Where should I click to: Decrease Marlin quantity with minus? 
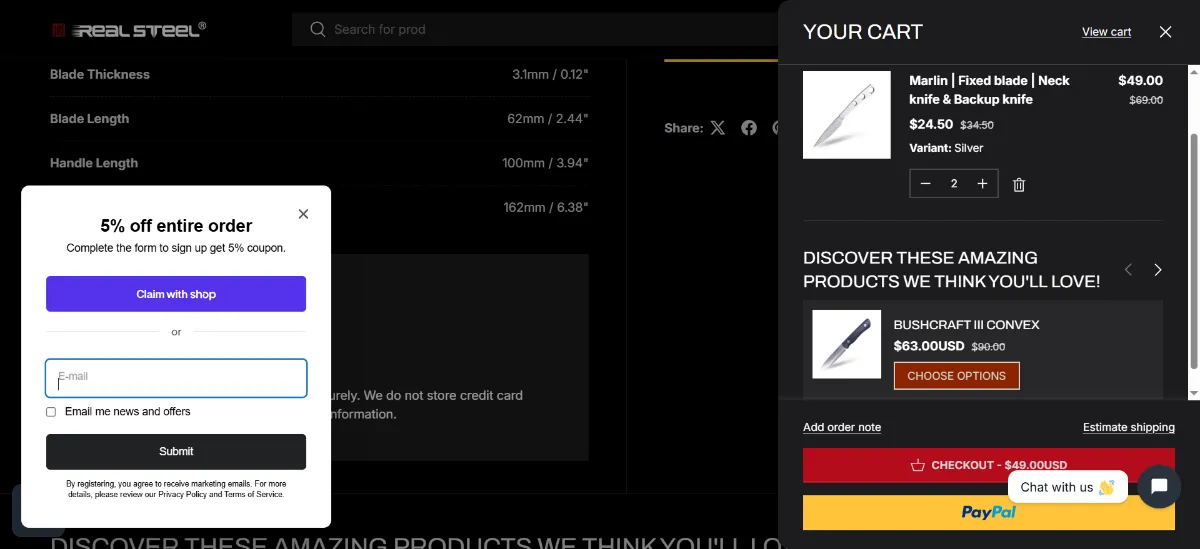tap(925, 184)
